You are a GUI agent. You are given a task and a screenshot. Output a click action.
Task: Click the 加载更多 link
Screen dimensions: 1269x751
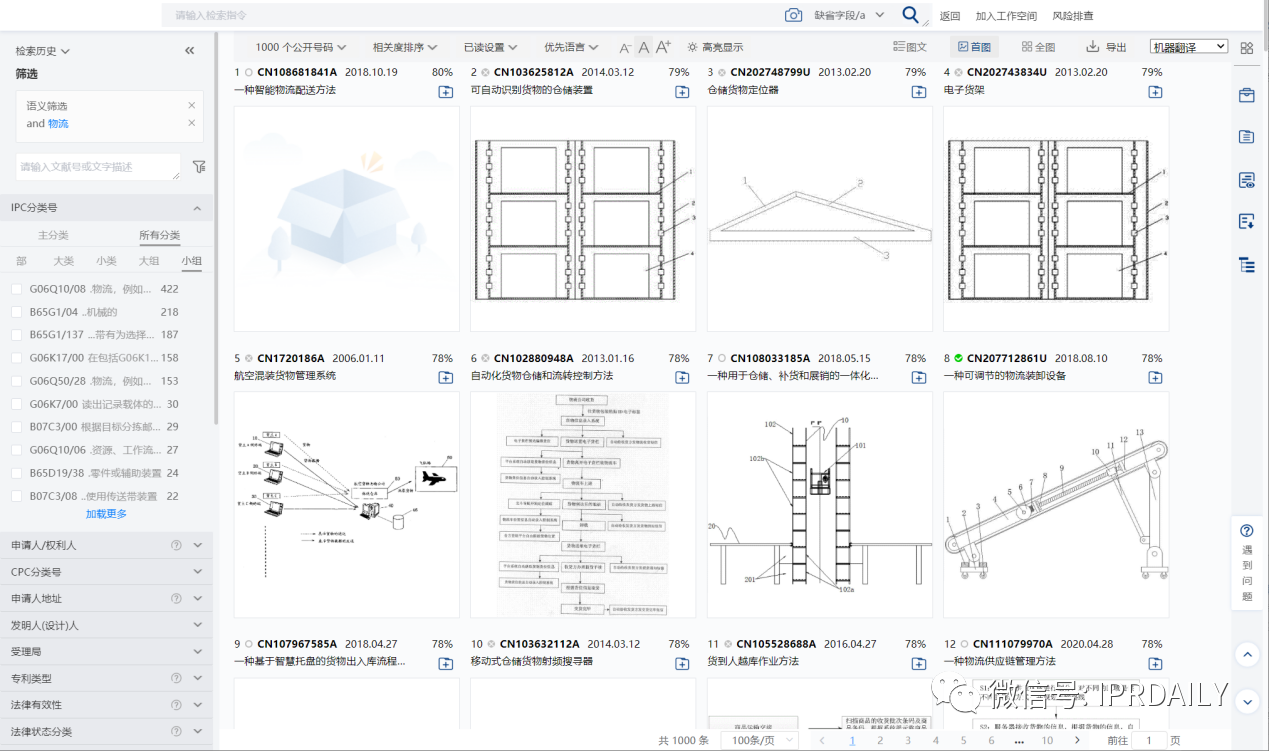pos(106,514)
